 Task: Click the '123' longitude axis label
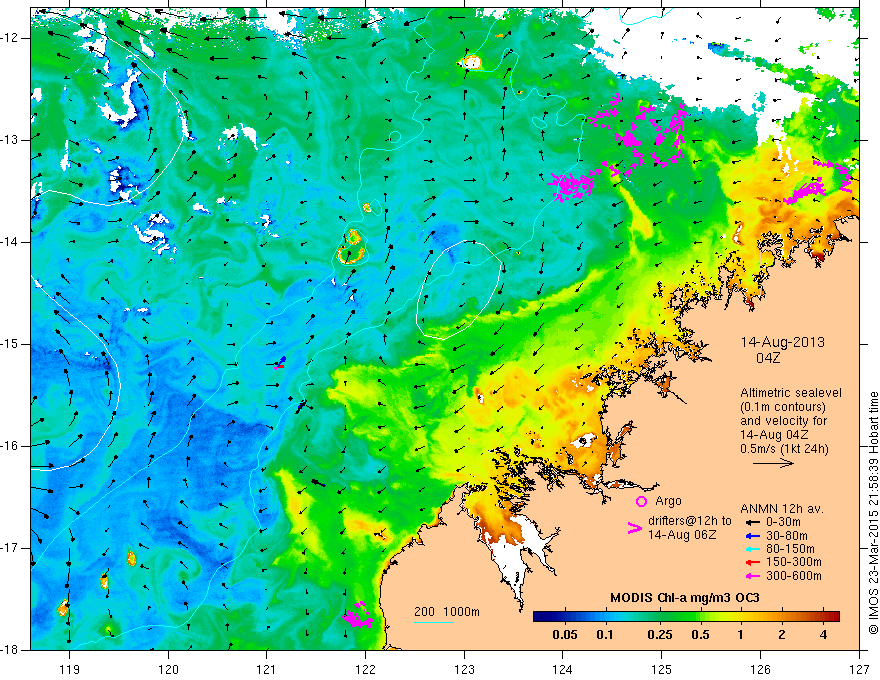[464, 669]
